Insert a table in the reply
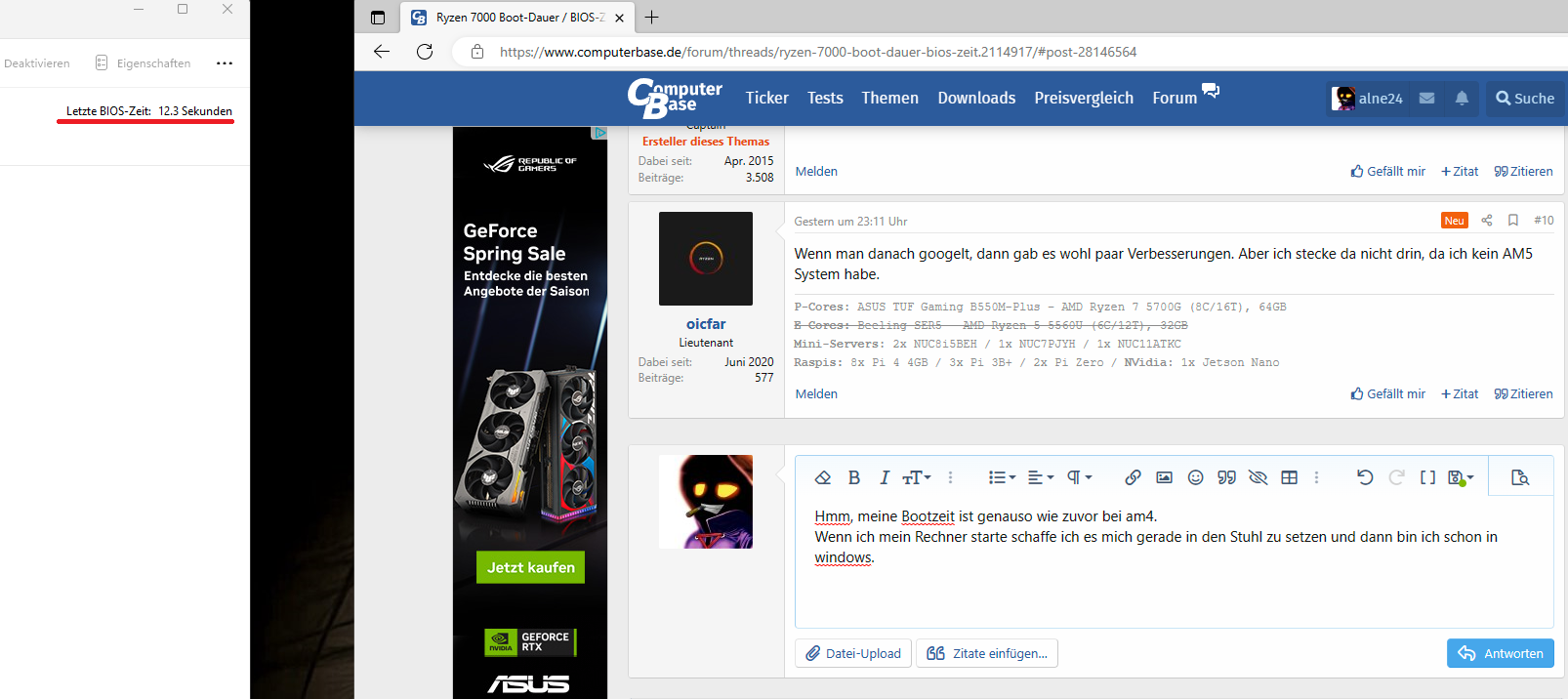The image size is (1568, 699). pos(1290,477)
